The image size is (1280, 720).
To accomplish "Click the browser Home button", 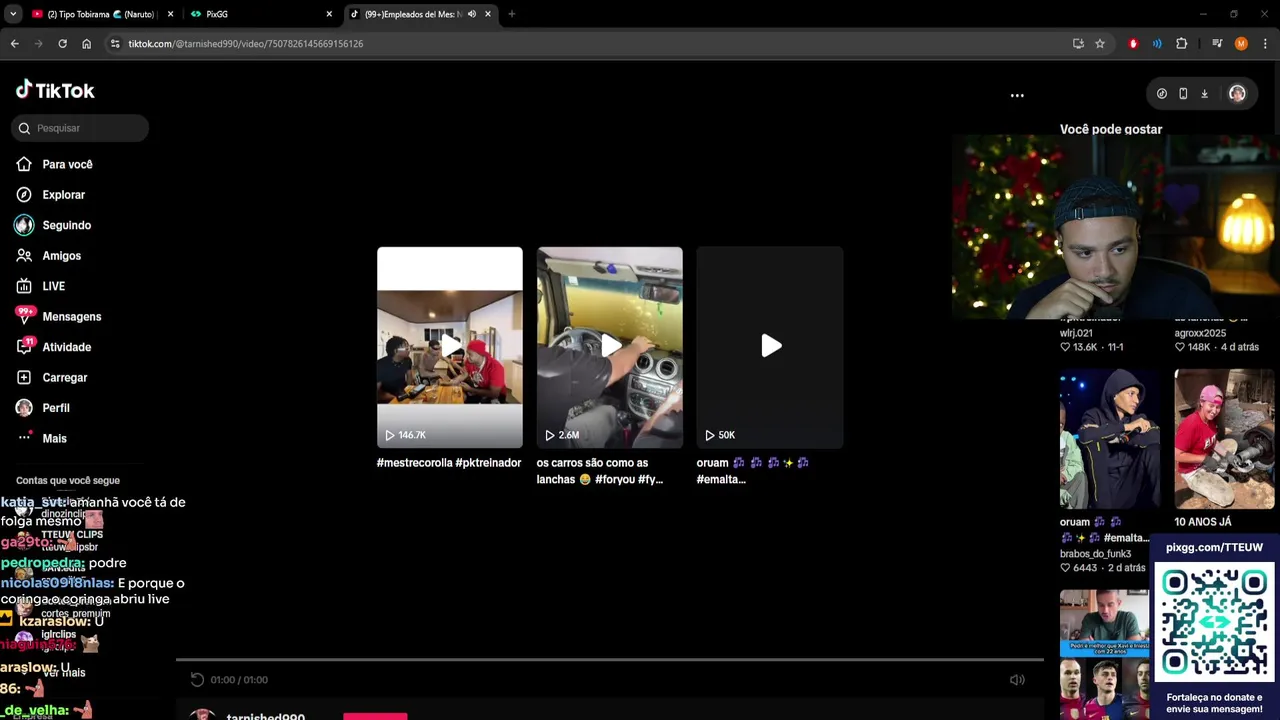I will 86,44.
